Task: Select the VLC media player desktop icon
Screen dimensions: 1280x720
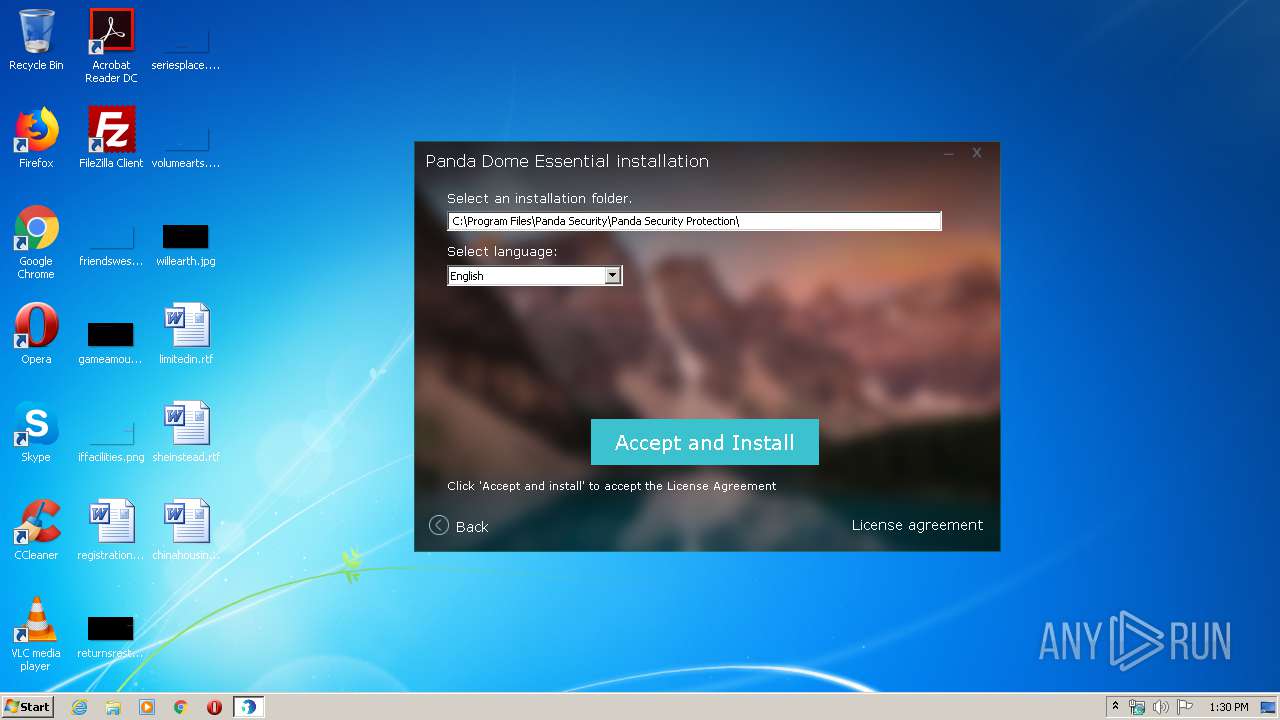Action: point(36,635)
